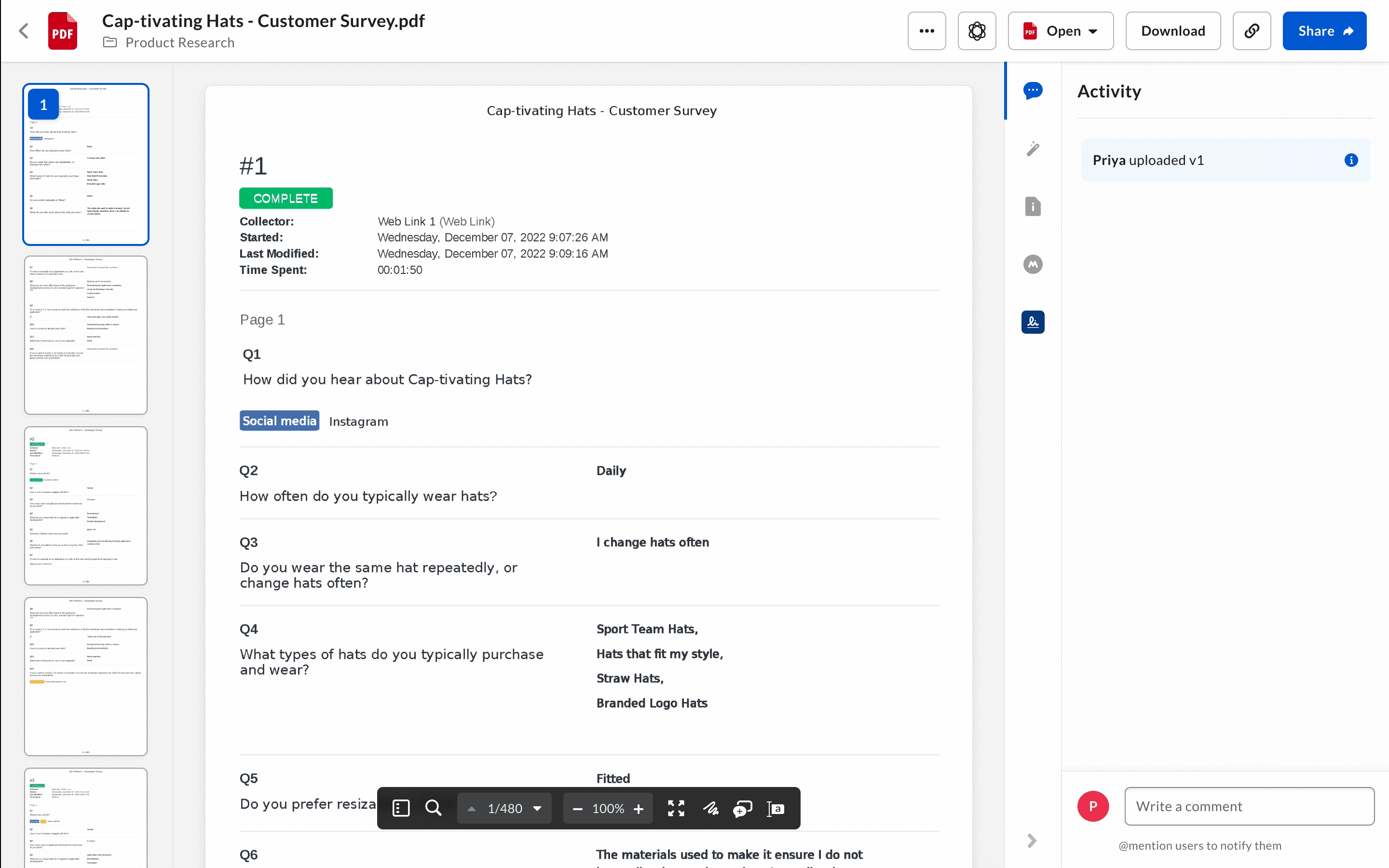
Task: Click the blue Share button
Action: pyautogui.click(x=1324, y=31)
